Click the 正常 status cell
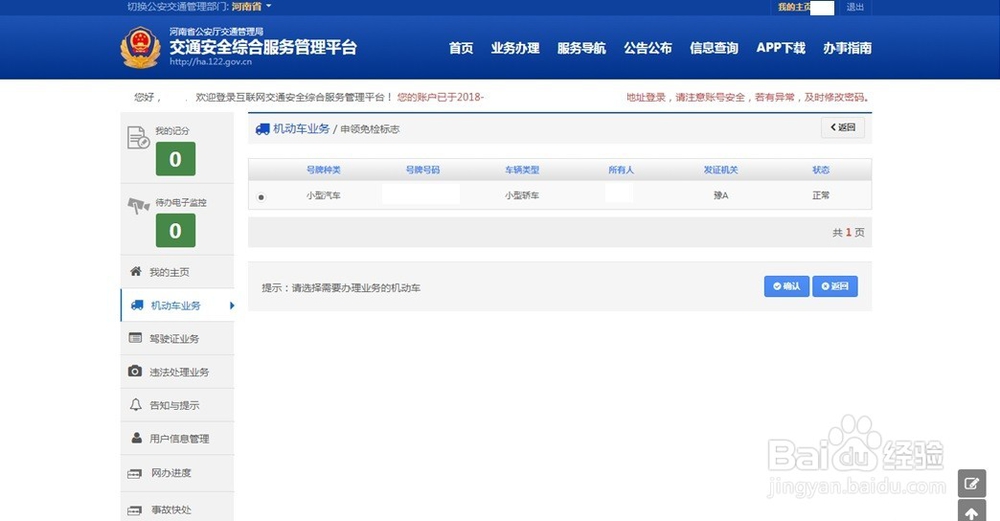The image size is (1000, 521). point(821,195)
